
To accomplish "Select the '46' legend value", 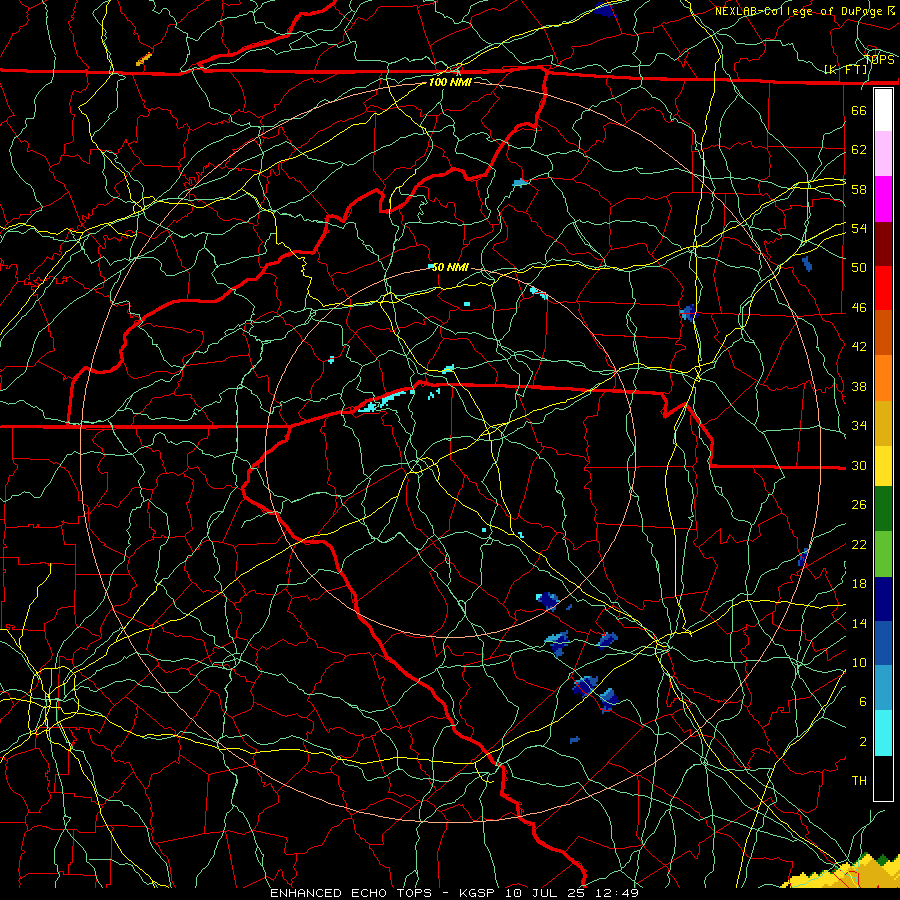I will [859, 308].
